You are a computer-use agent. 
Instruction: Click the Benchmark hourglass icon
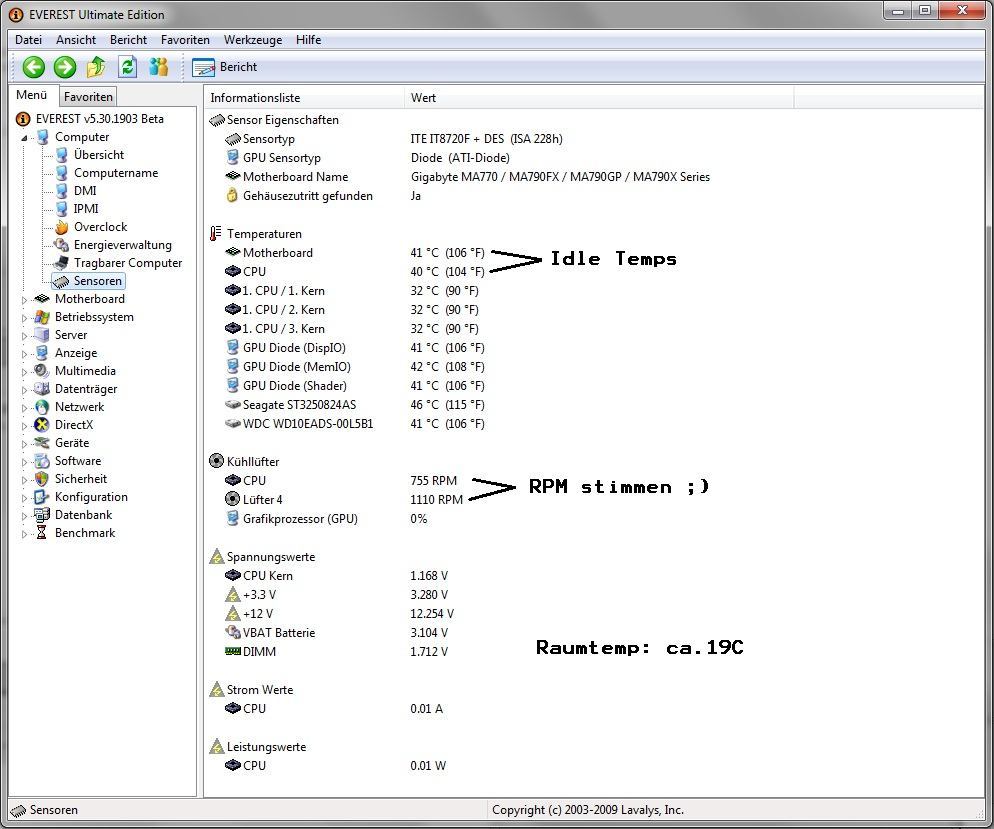tap(42, 533)
